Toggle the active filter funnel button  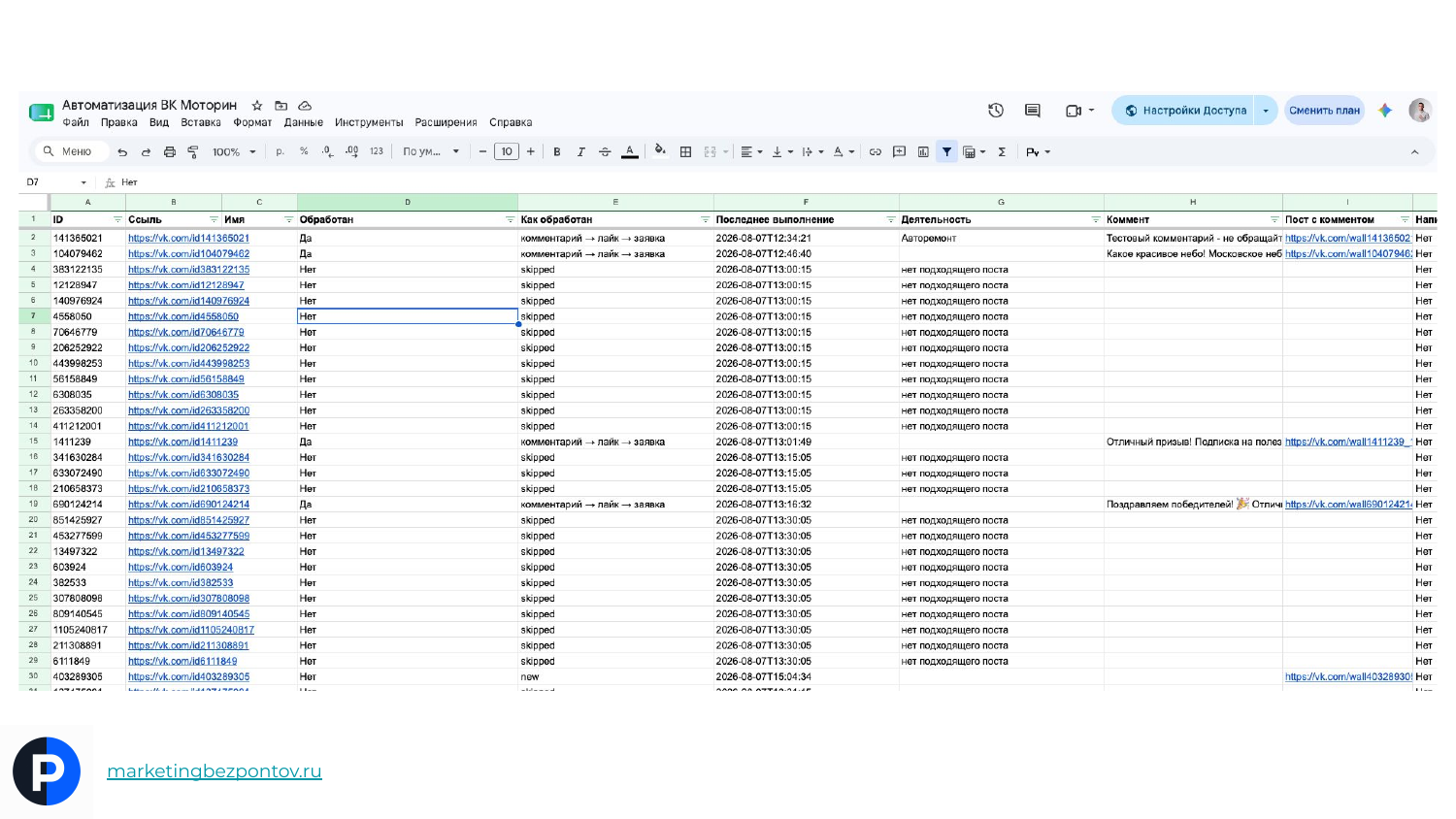[x=946, y=151]
